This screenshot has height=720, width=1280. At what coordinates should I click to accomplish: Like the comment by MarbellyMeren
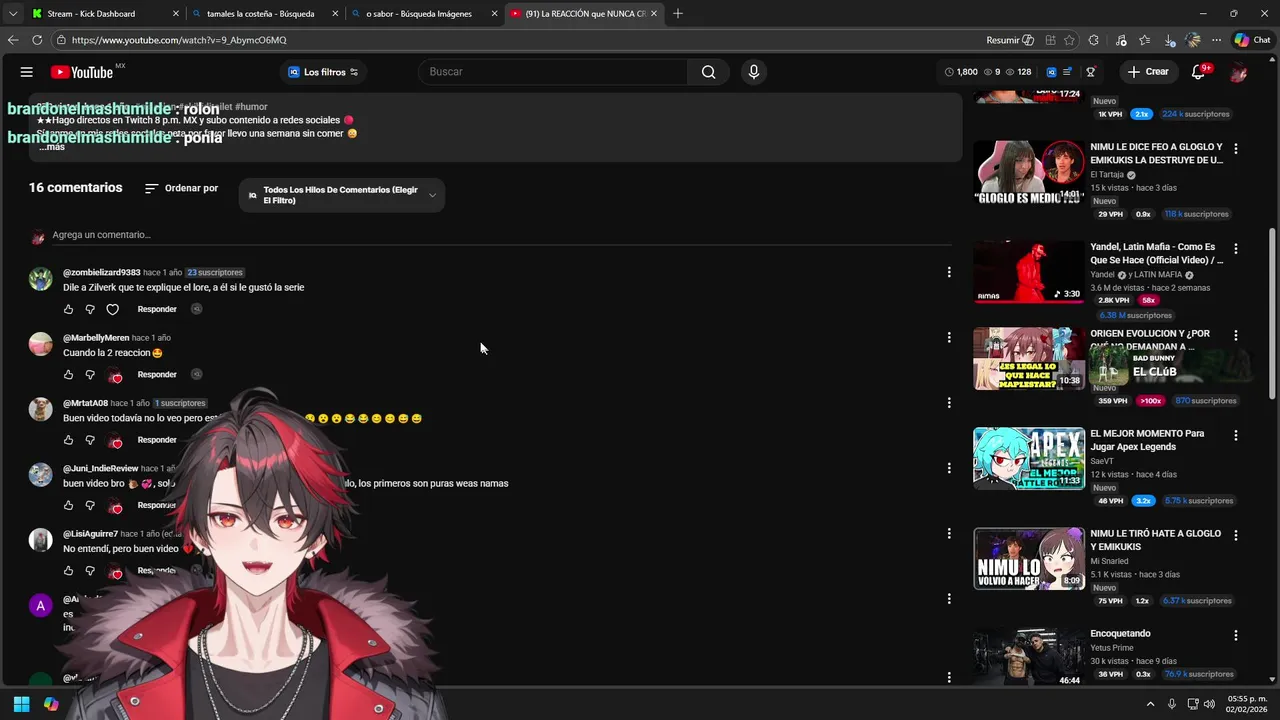[x=68, y=375]
